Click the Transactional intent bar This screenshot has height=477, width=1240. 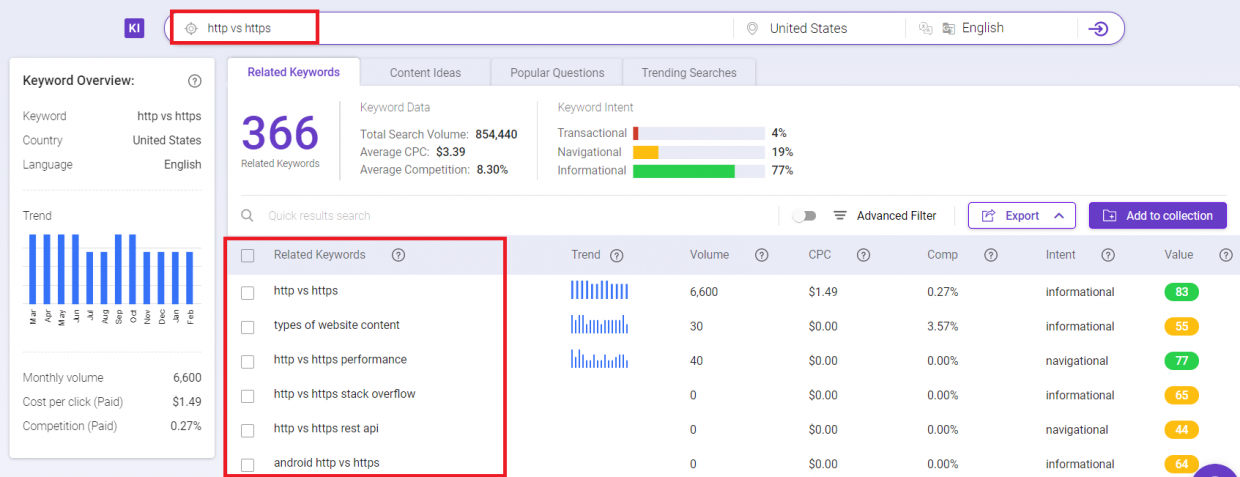point(698,132)
